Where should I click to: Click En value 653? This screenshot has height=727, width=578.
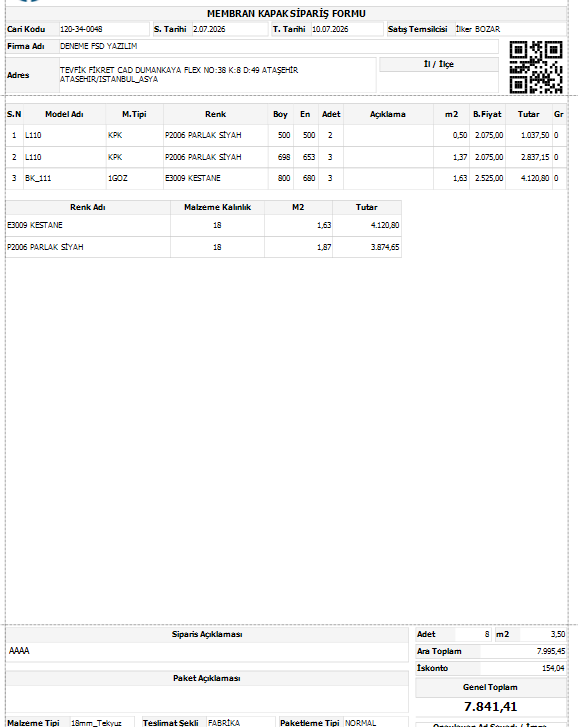309,157
